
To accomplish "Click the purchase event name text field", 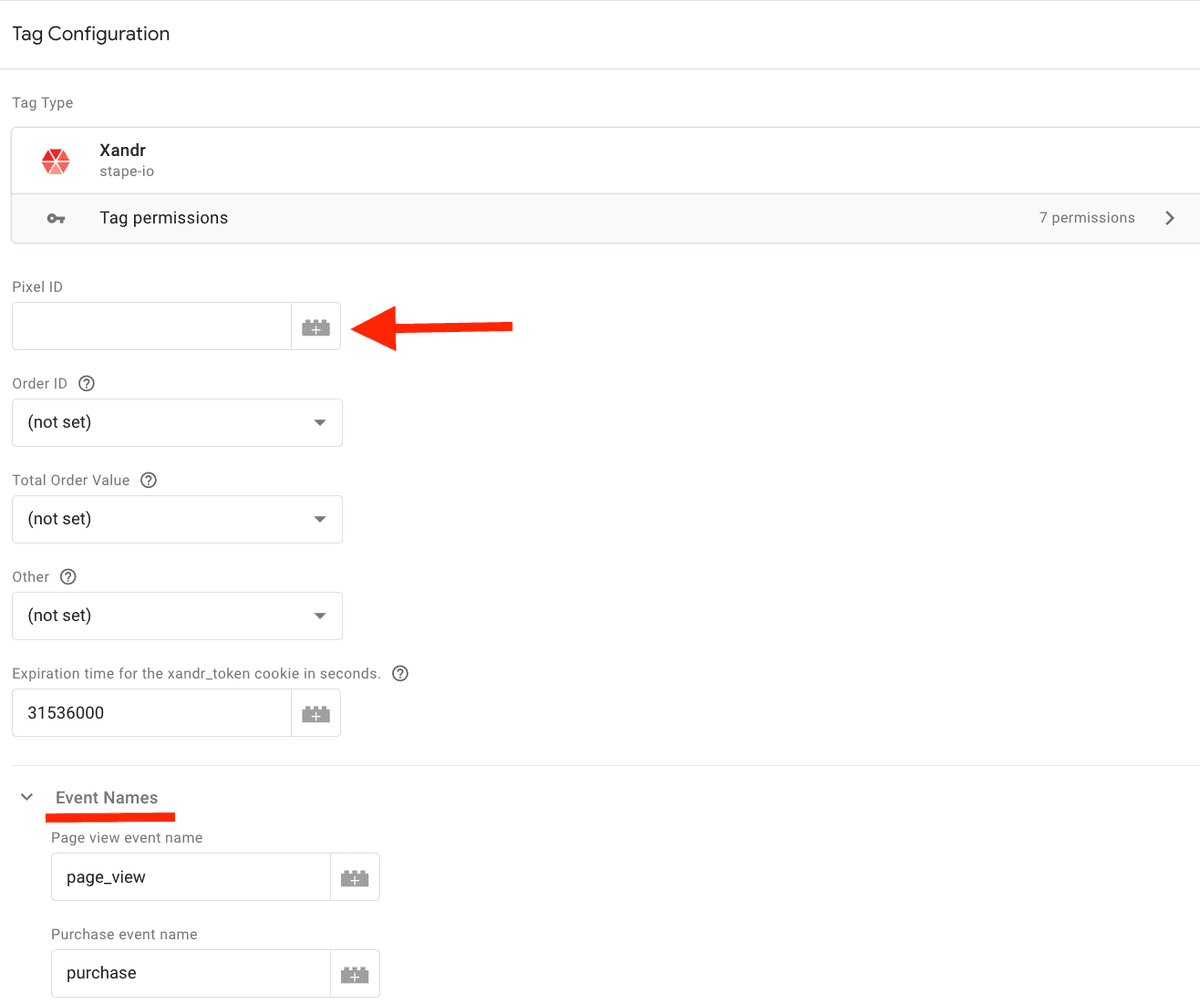I will (x=190, y=973).
